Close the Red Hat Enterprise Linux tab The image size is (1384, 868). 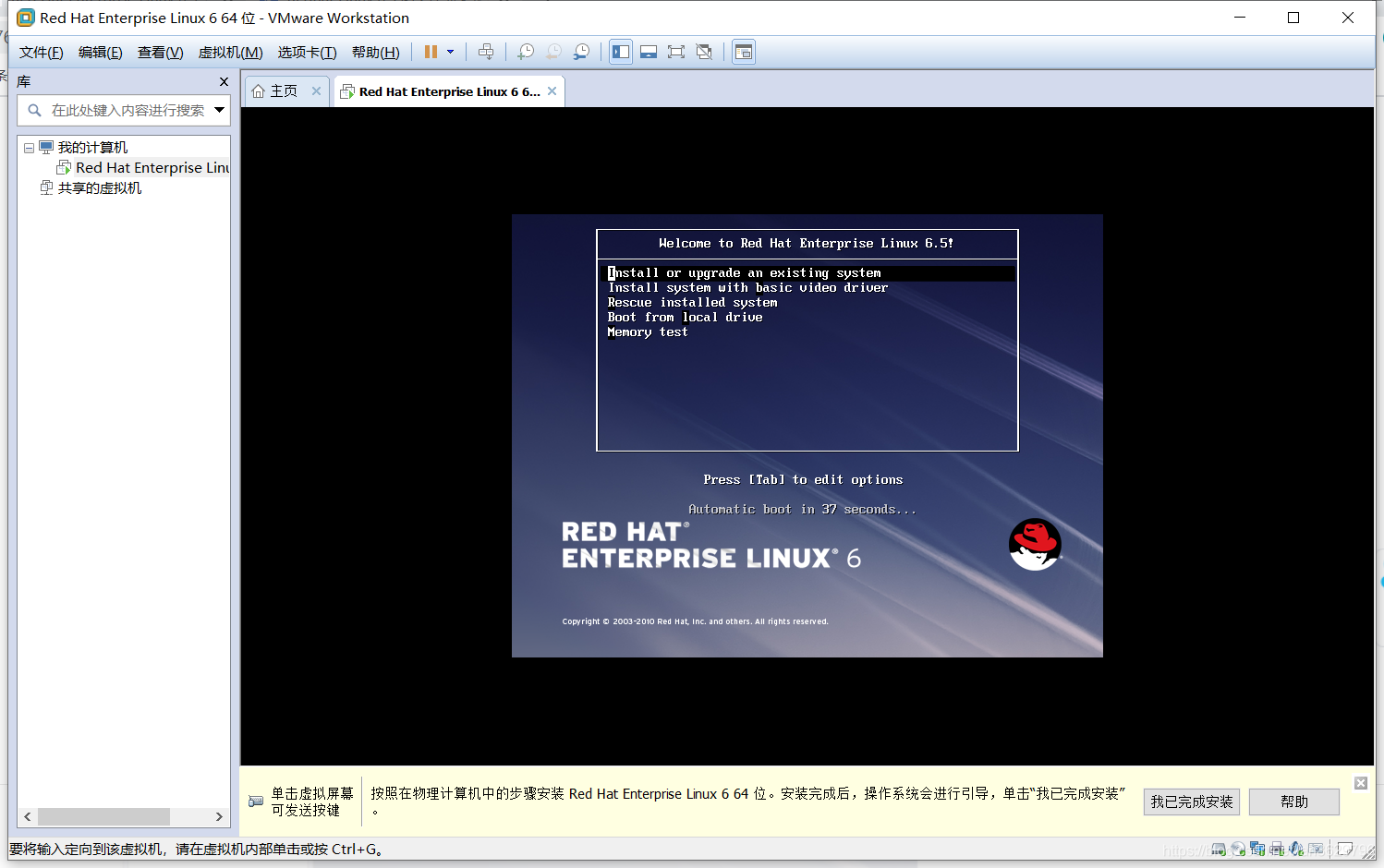point(552,90)
